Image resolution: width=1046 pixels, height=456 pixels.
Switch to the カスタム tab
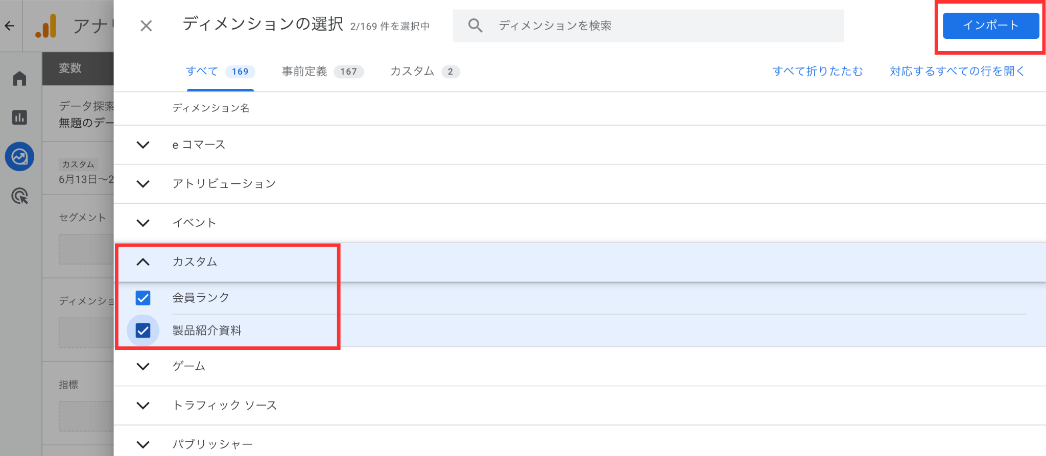pyautogui.click(x=425, y=71)
